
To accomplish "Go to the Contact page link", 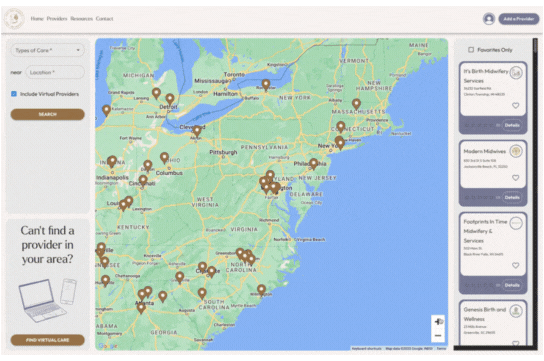I will (x=104, y=19).
